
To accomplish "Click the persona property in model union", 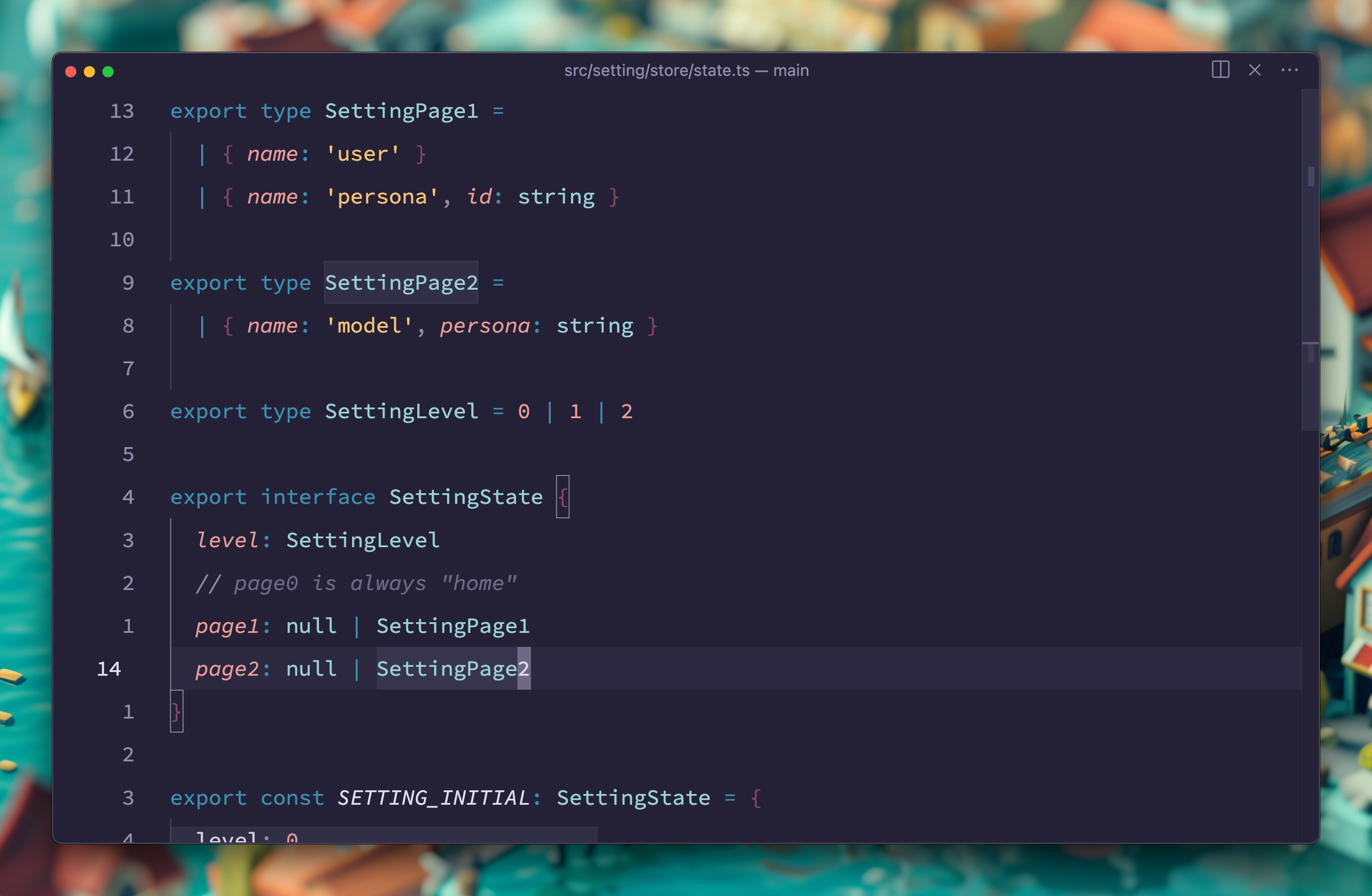I will tap(485, 326).
